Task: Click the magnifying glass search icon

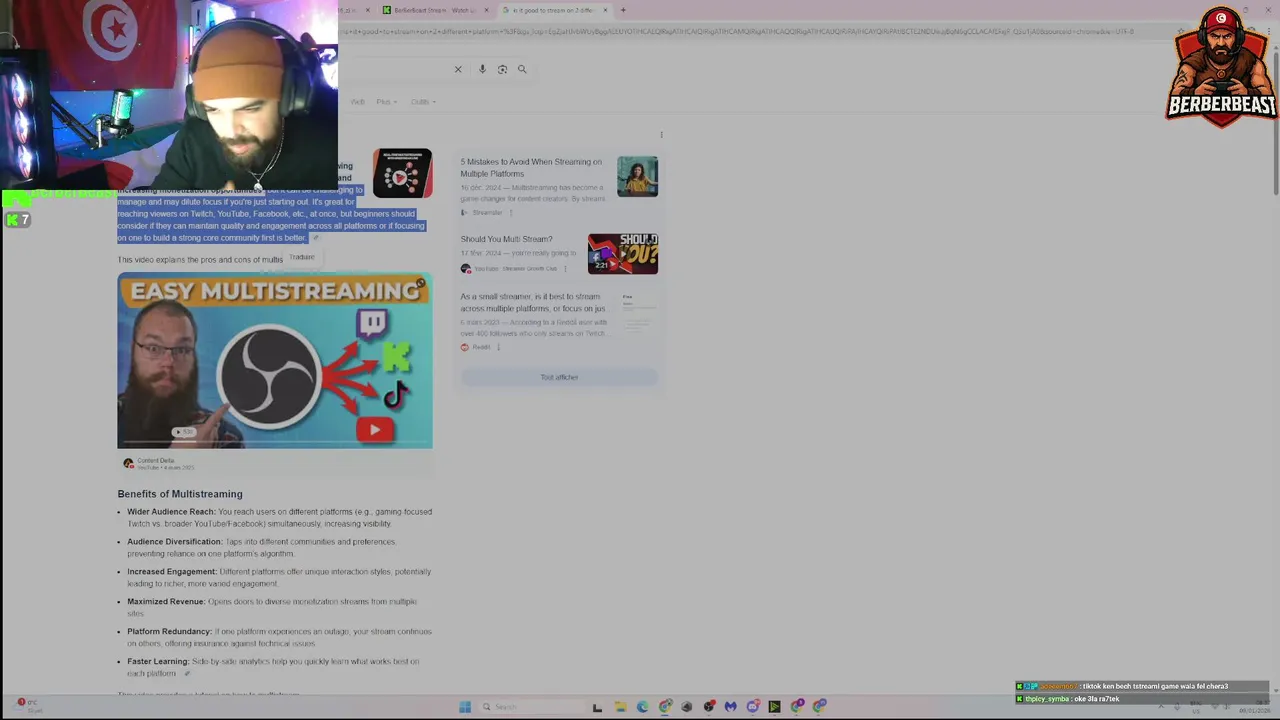Action: click(x=522, y=69)
